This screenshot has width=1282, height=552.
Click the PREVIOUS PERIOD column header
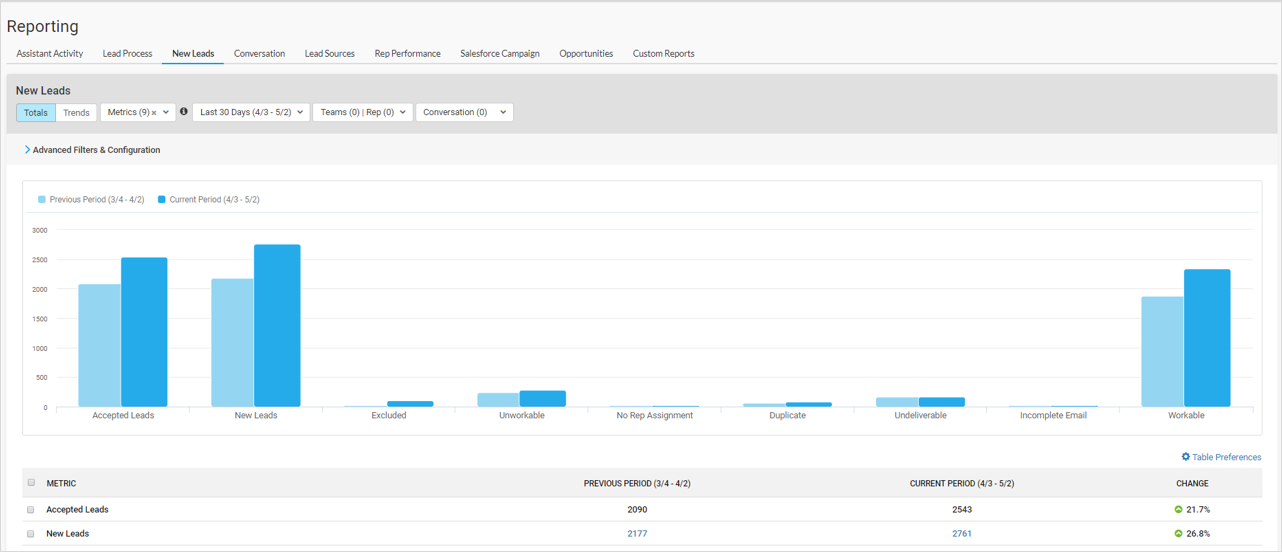coord(637,483)
